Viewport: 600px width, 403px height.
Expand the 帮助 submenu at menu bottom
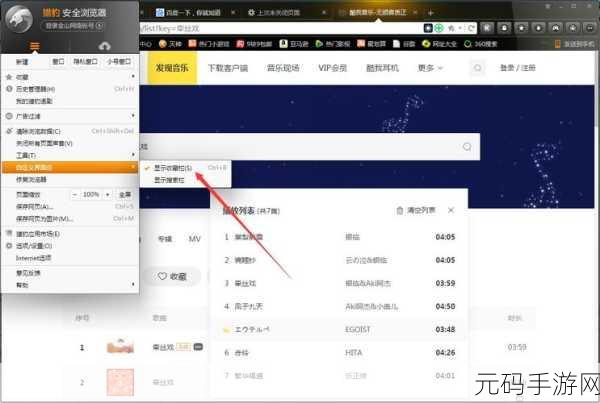pos(70,285)
